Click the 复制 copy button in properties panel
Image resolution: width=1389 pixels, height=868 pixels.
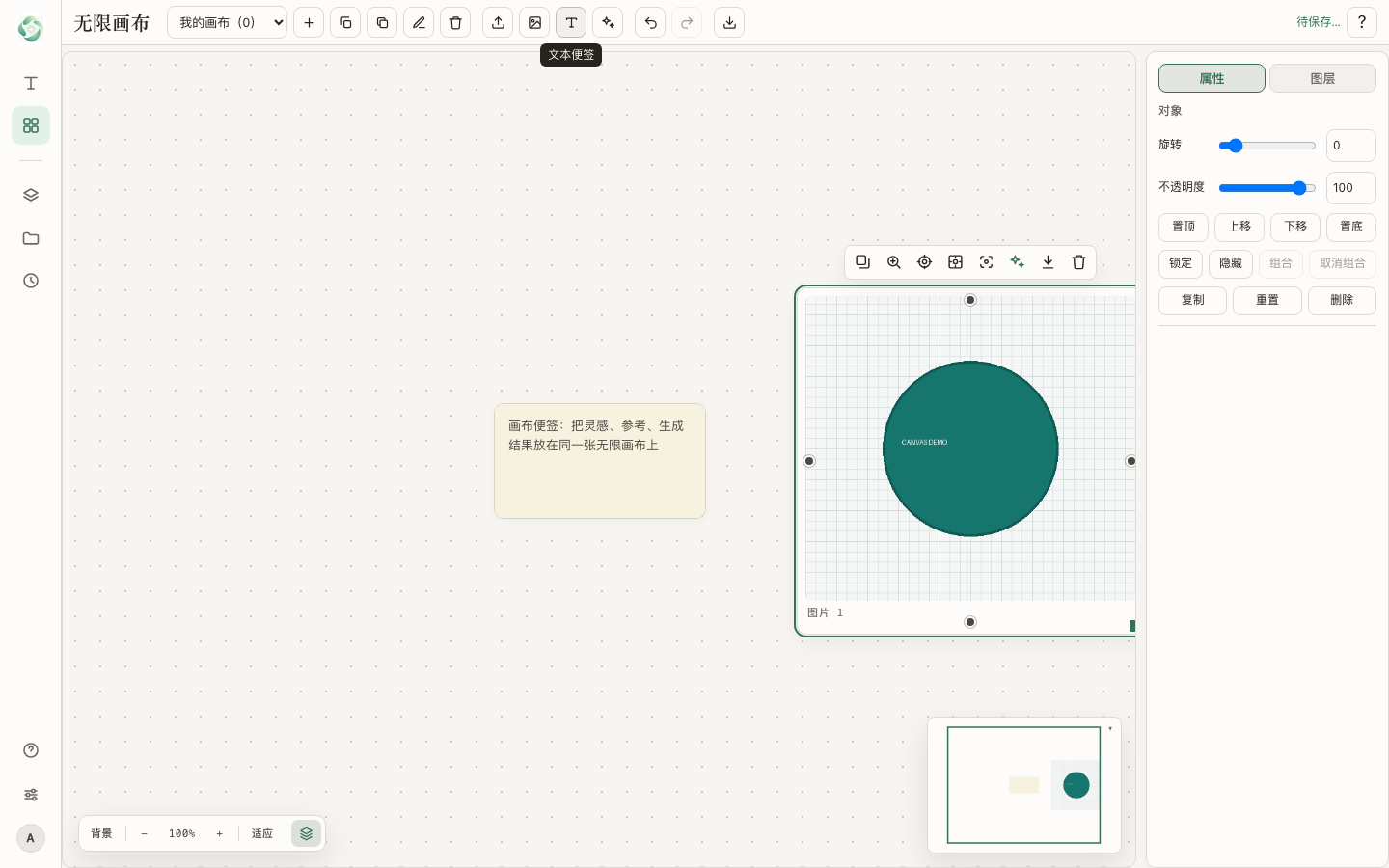[x=1192, y=300]
